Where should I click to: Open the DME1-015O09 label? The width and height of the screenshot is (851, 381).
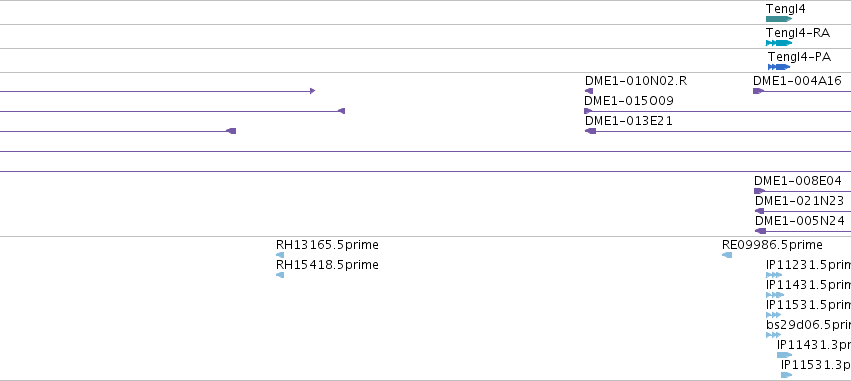628,100
